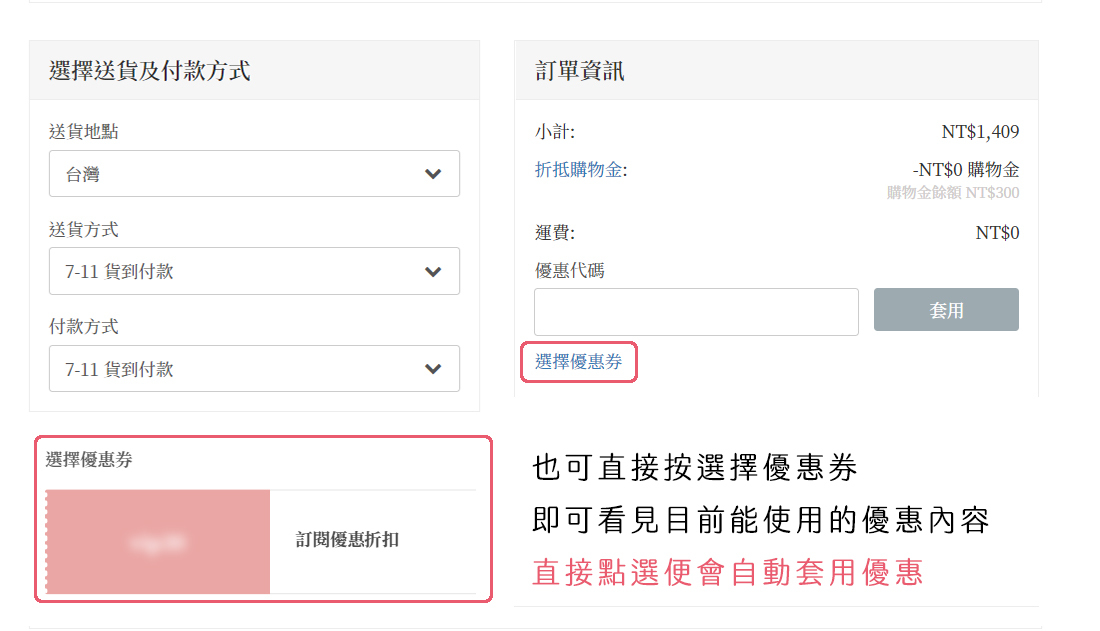Click the 購物金餘額 NT$300 text
This screenshot has width=1100, height=631.
click(x=953, y=192)
